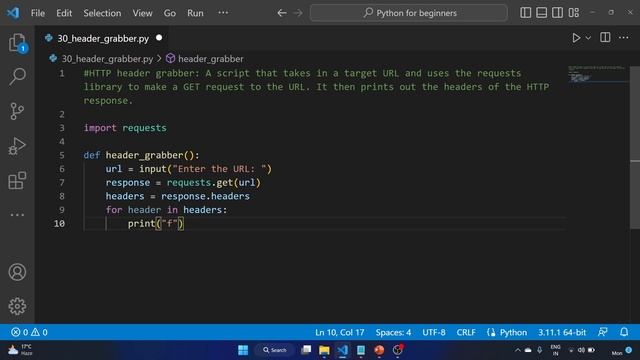Click header_grabber symbol in breadcrumb
The height and width of the screenshot is (360, 640).
coord(211,59)
